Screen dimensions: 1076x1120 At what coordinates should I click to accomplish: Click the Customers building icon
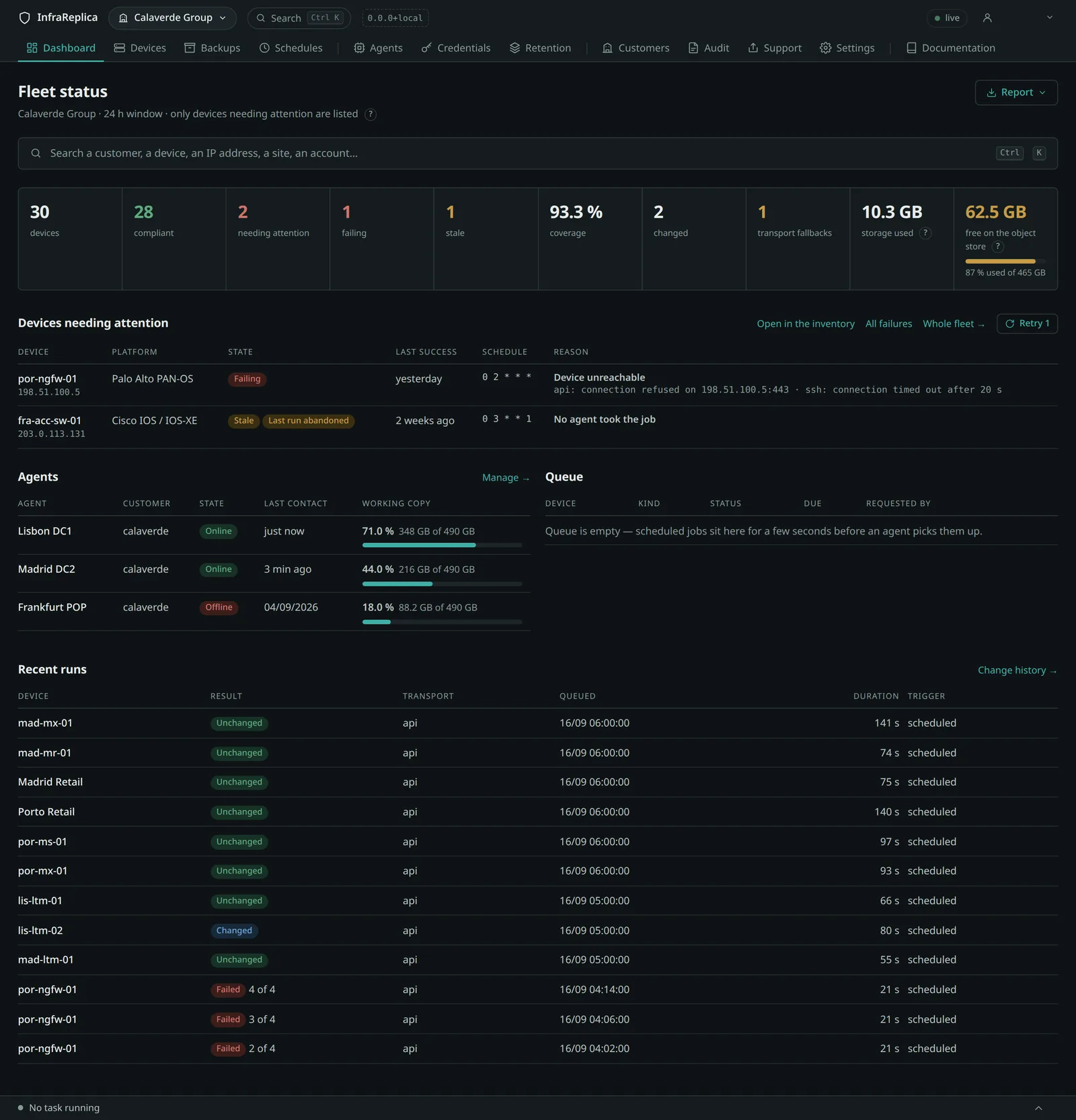(607, 48)
